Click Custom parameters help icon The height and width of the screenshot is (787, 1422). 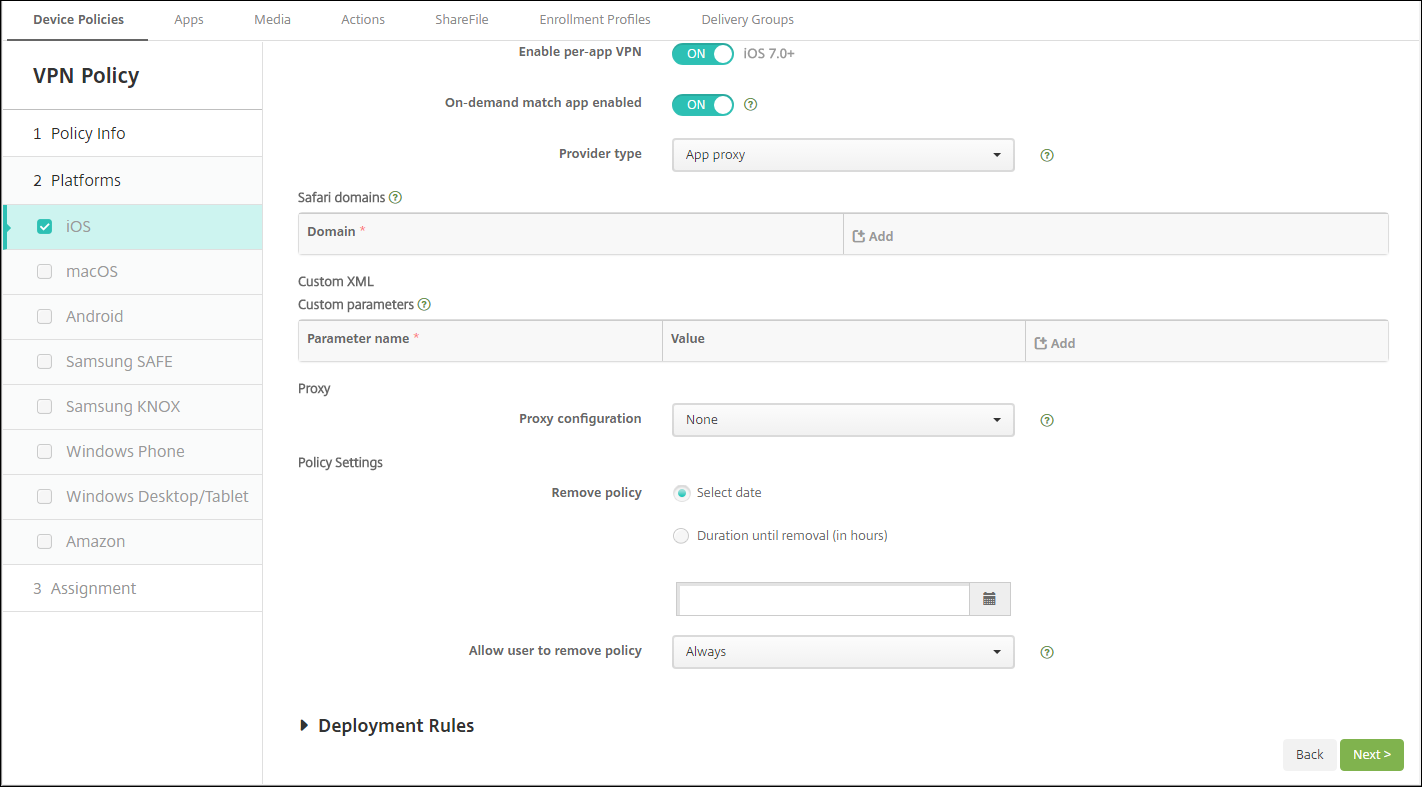click(424, 305)
